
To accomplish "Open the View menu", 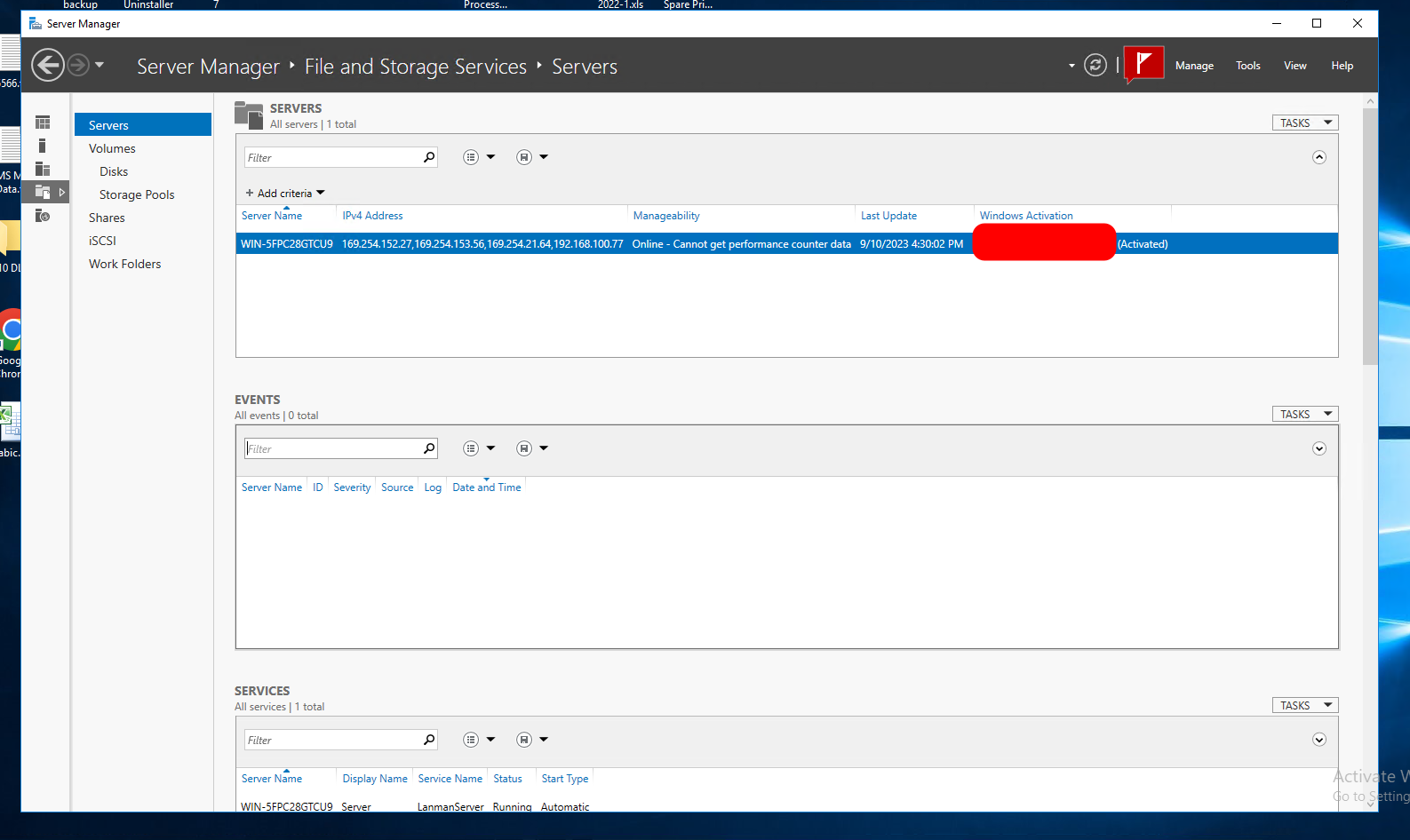I will [x=1295, y=66].
